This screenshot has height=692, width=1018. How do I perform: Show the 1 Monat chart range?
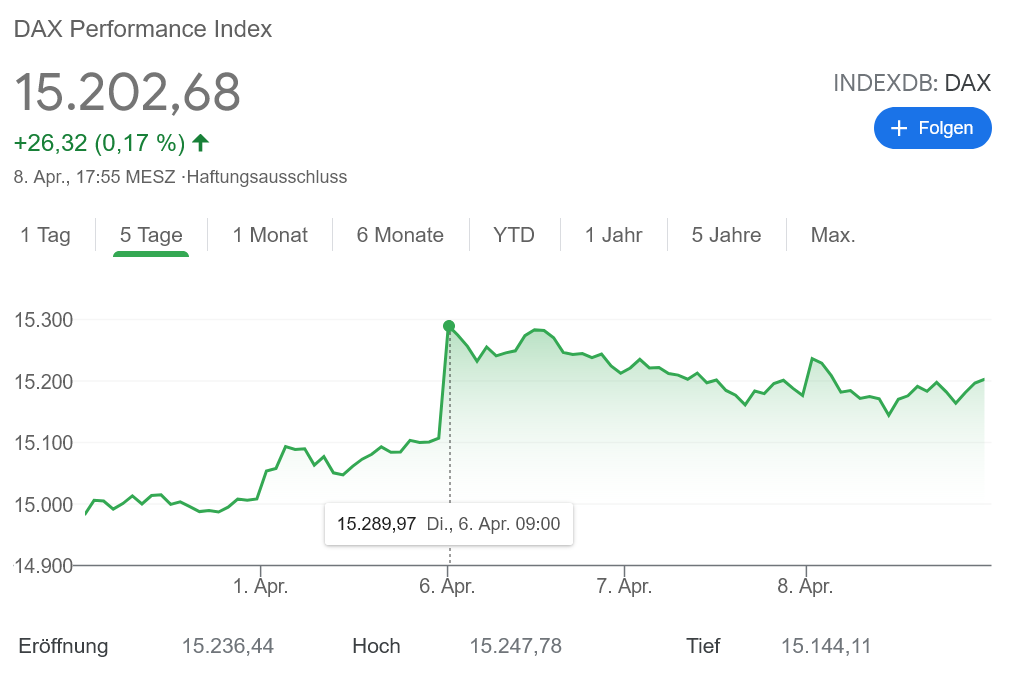[270, 235]
